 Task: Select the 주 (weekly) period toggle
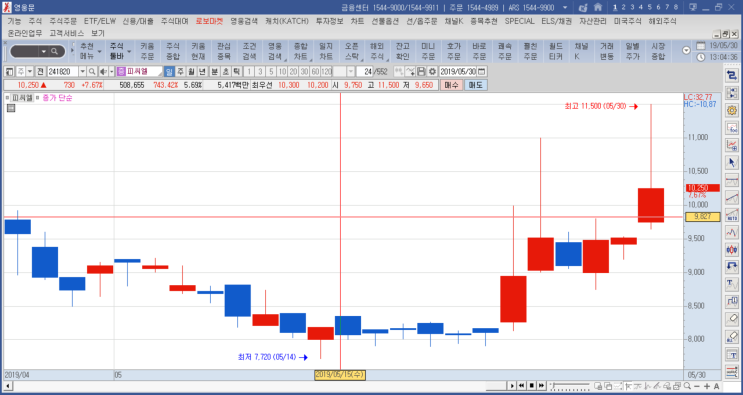point(180,72)
